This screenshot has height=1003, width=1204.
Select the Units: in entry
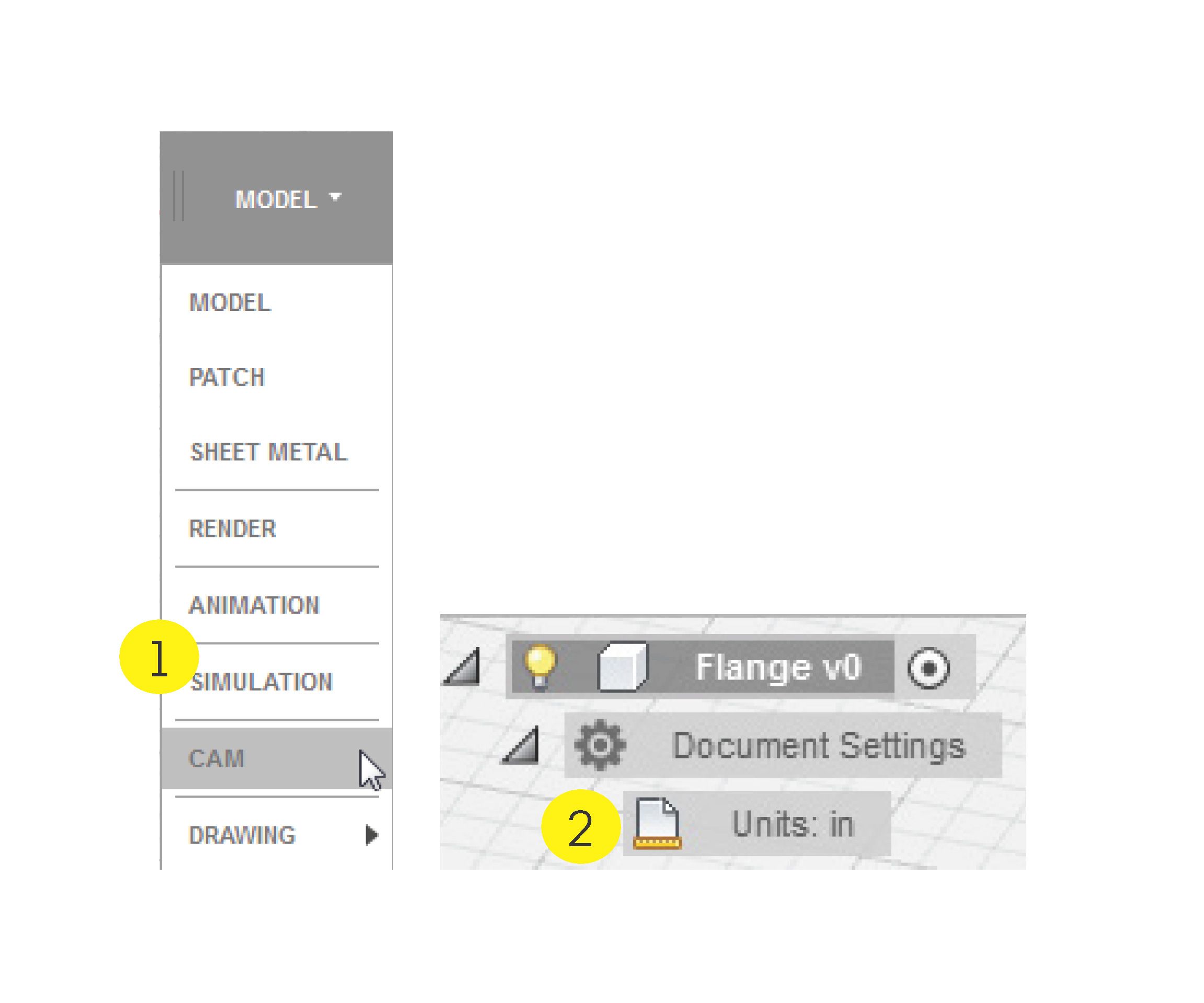point(793,824)
